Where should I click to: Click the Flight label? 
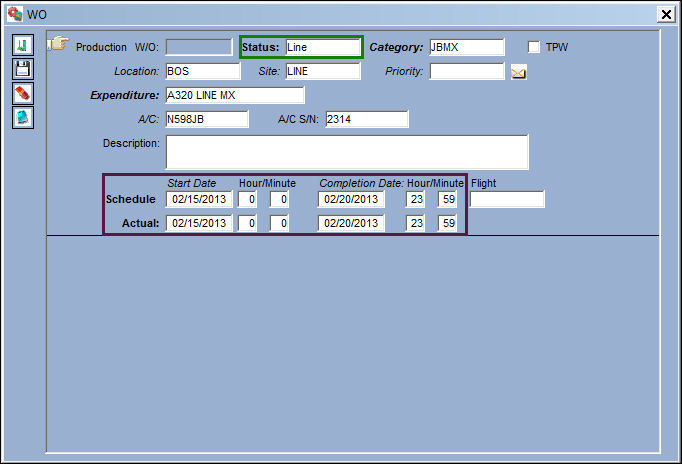[x=483, y=184]
